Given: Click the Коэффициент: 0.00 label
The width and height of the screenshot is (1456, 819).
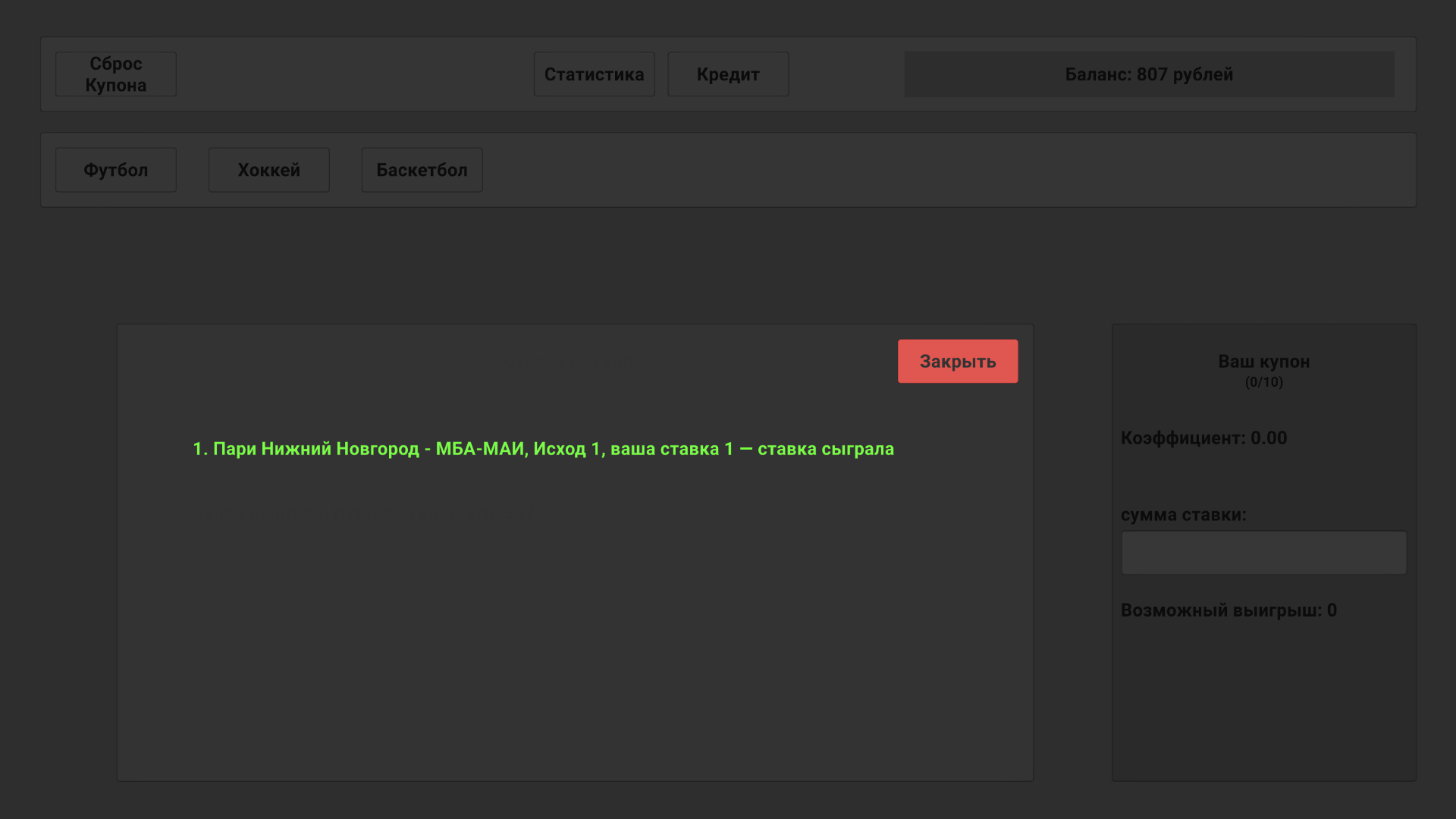Looking at the screenshot, I should tap(1203, 438).
